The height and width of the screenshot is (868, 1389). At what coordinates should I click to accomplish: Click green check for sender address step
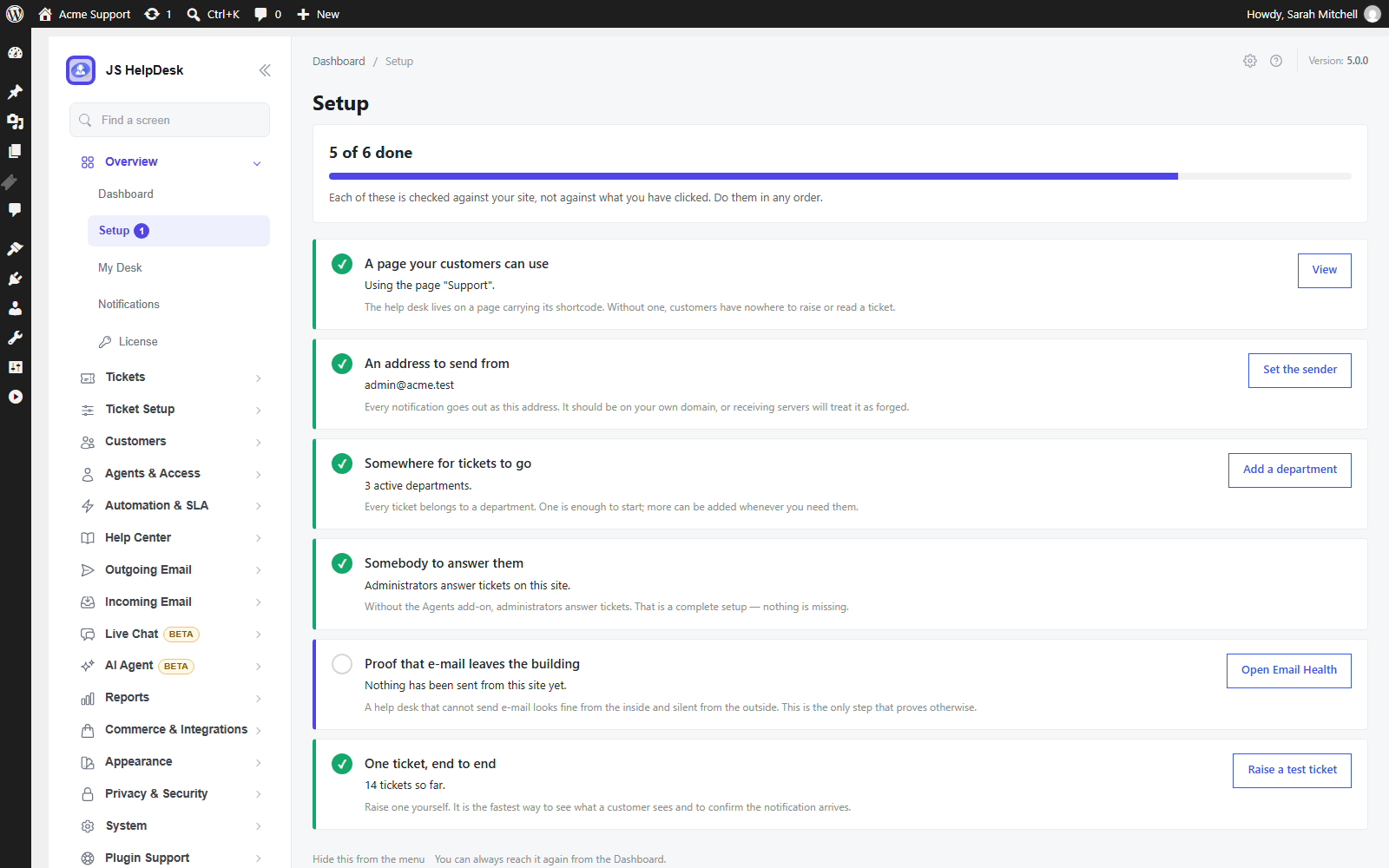[x=342, y=364]
